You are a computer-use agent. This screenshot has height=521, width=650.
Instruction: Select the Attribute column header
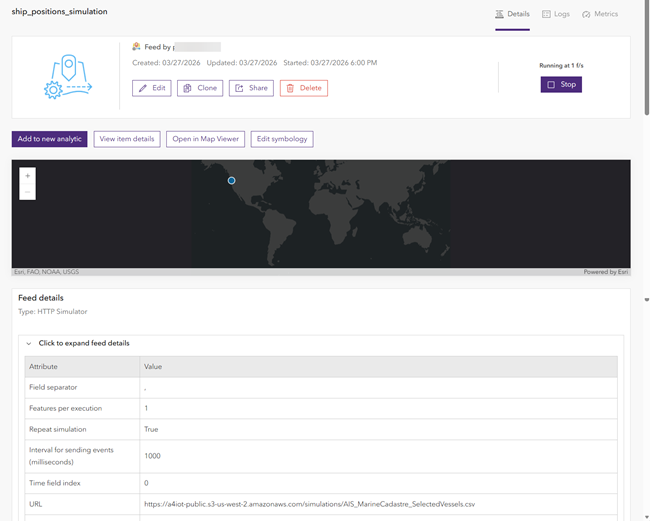pyautogui.click(x=82, y=366)
